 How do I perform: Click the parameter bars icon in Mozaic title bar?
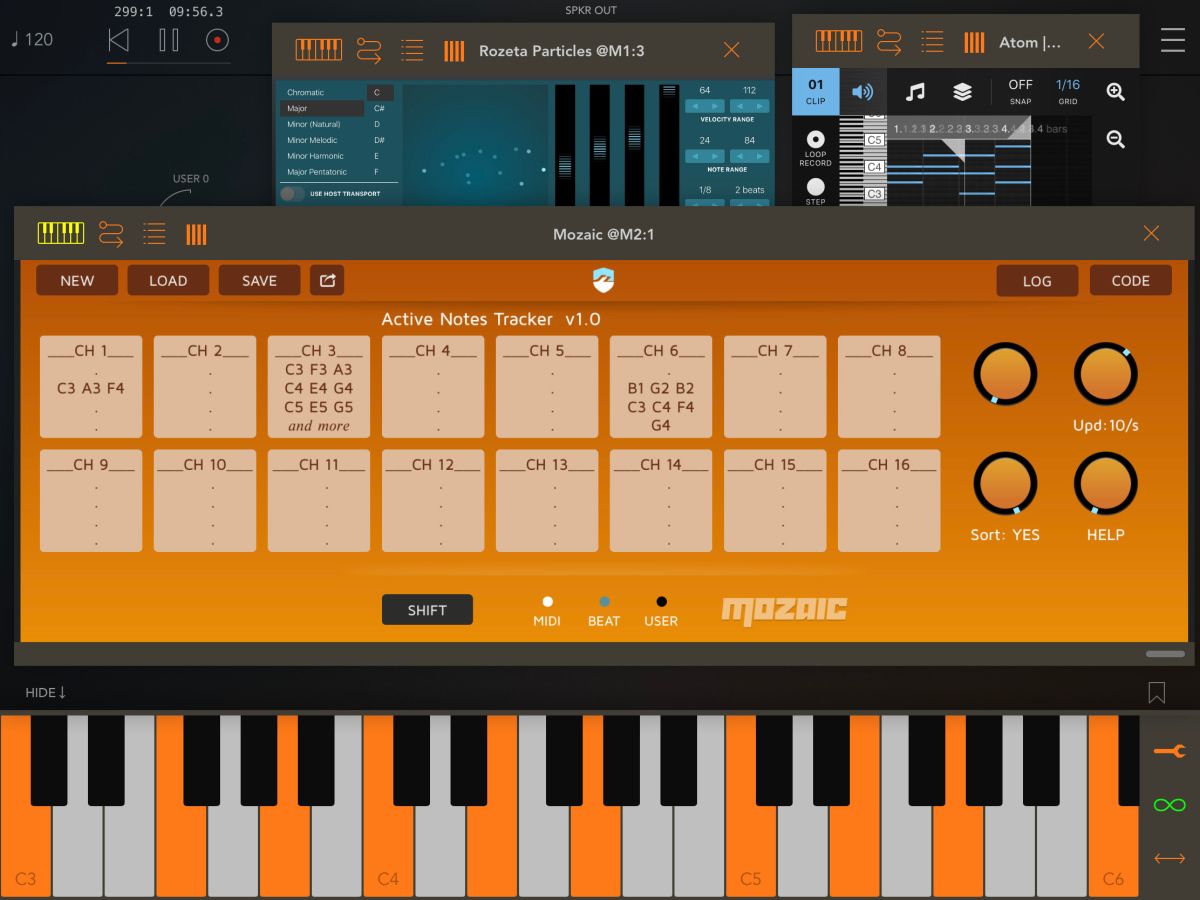[x=196, y=234]
